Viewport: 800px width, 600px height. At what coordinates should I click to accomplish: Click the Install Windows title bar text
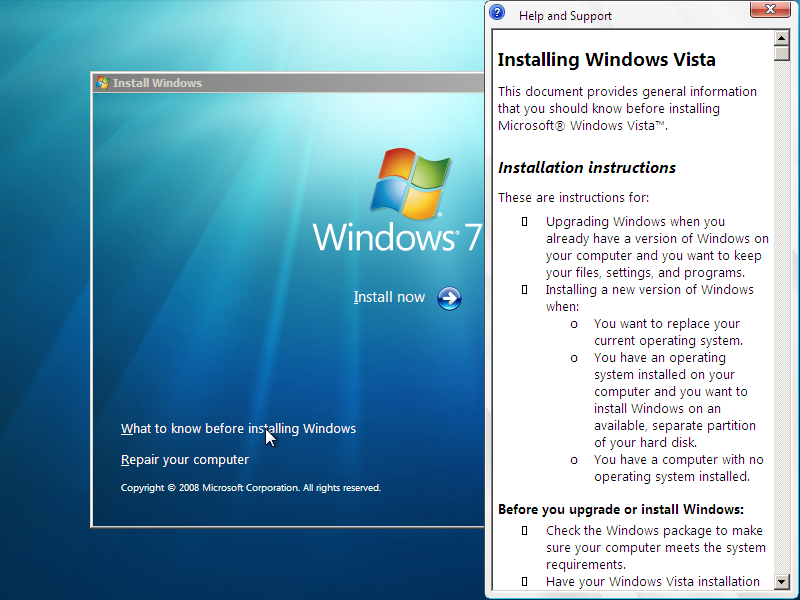click(157, 83)
